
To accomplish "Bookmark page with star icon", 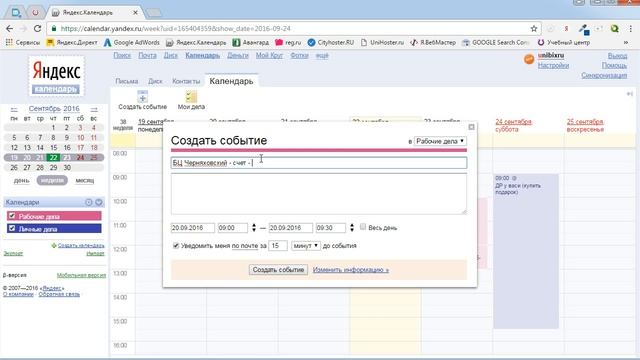I will (533, 29).
